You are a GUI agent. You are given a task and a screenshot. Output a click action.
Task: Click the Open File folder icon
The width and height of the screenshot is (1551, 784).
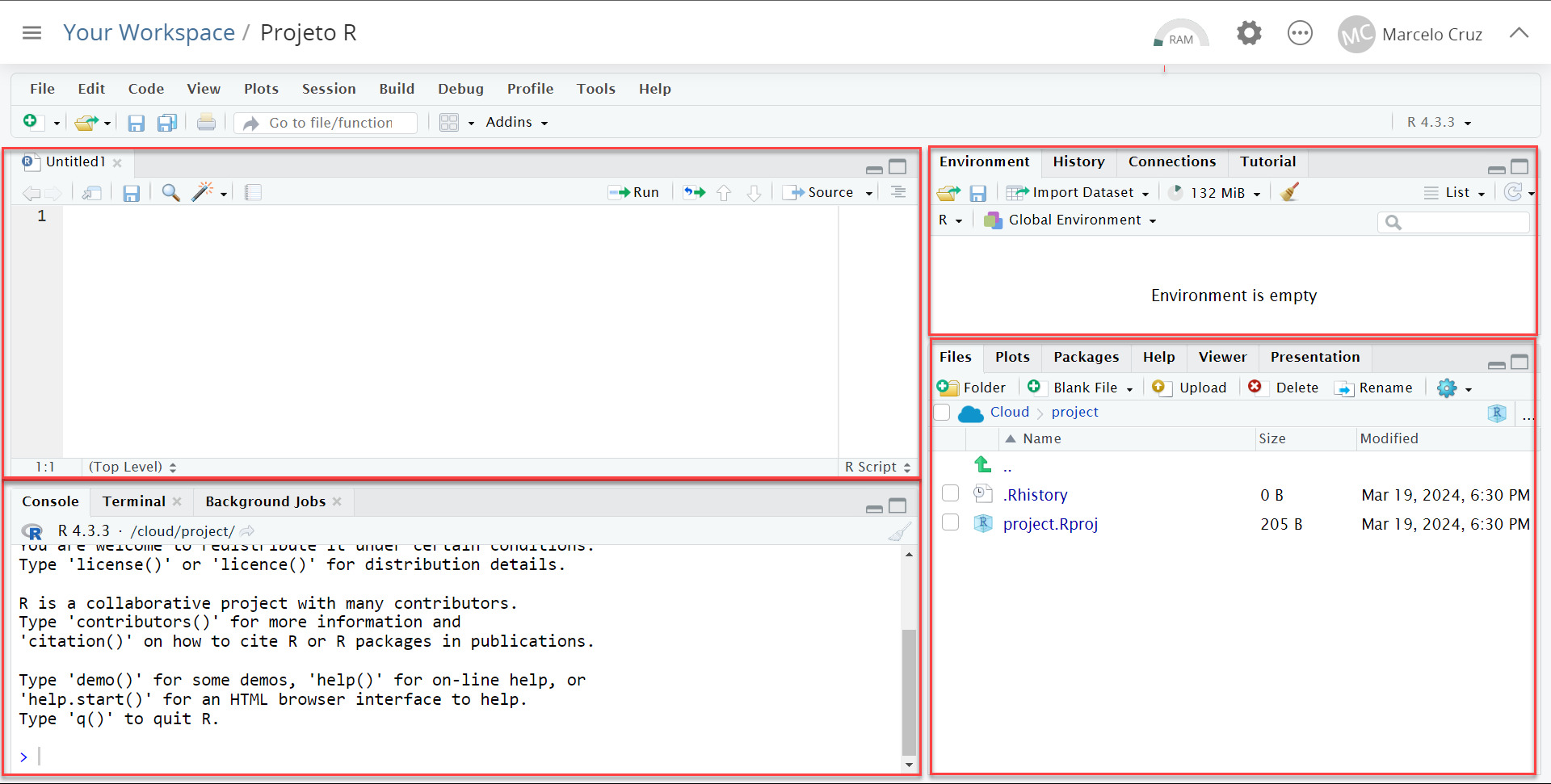pos(86,123)
